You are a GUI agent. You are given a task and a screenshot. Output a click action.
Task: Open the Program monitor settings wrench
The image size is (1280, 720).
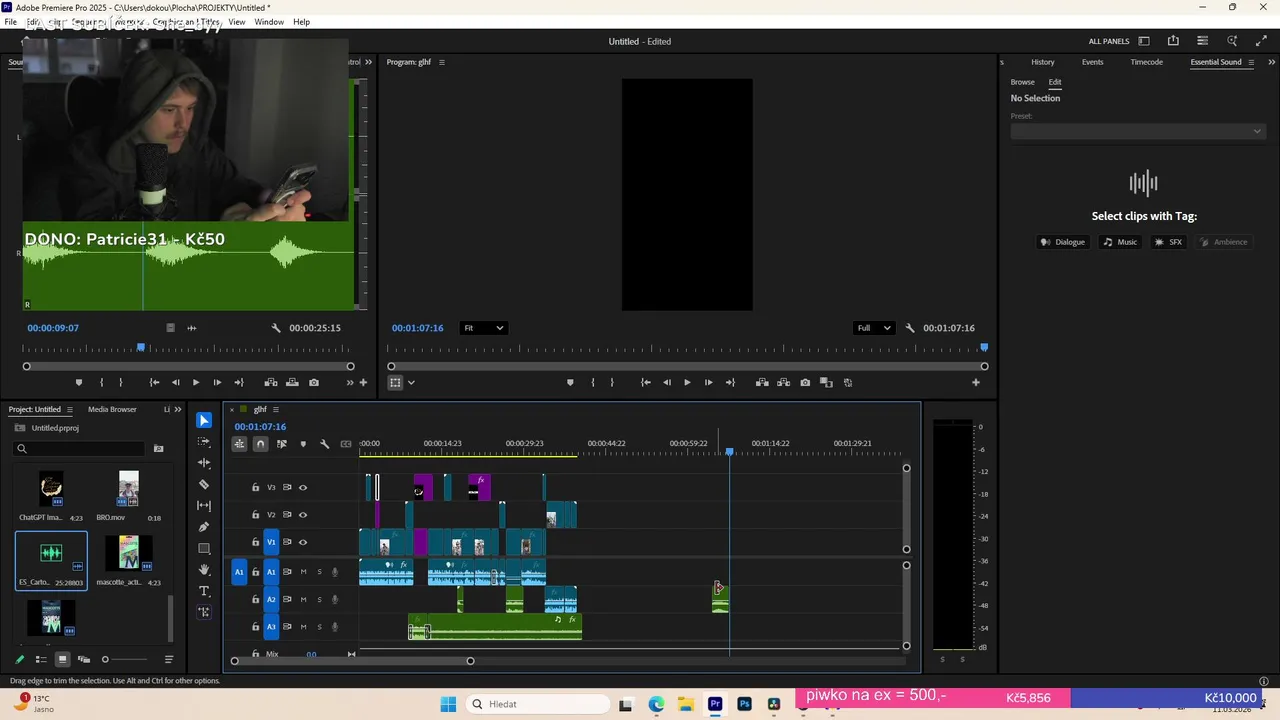pos(910,328)
